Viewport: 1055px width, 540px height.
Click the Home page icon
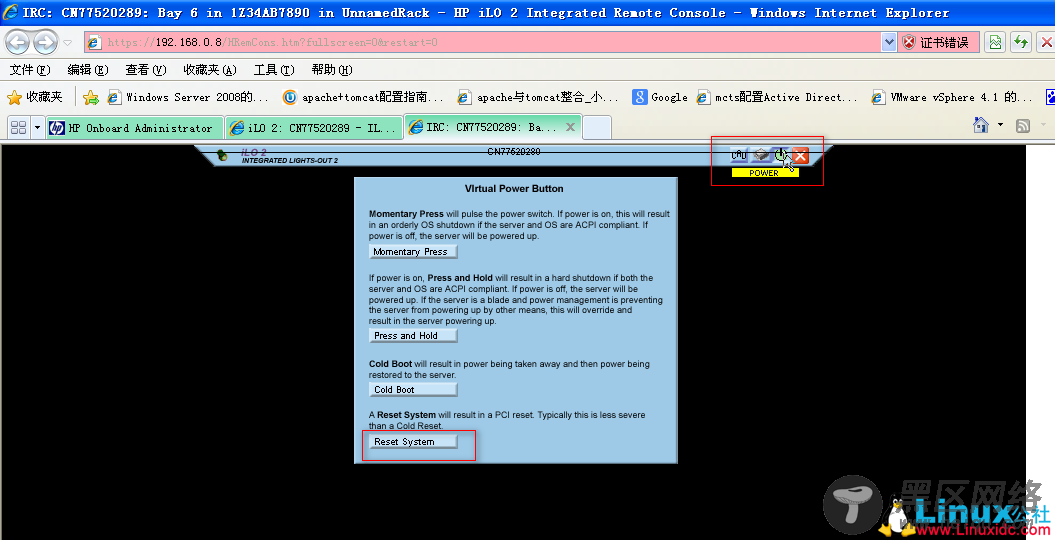(x=981, y=125)
